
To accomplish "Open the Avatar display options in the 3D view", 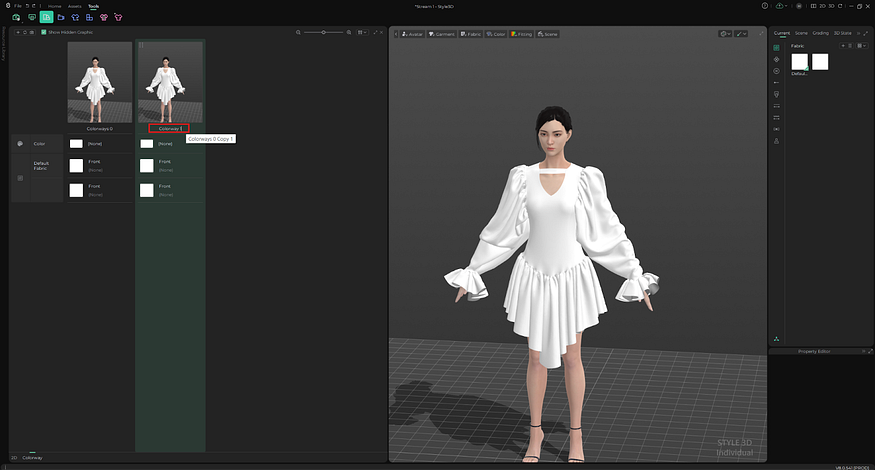I will pyautogui.click(x=412, y=34).
